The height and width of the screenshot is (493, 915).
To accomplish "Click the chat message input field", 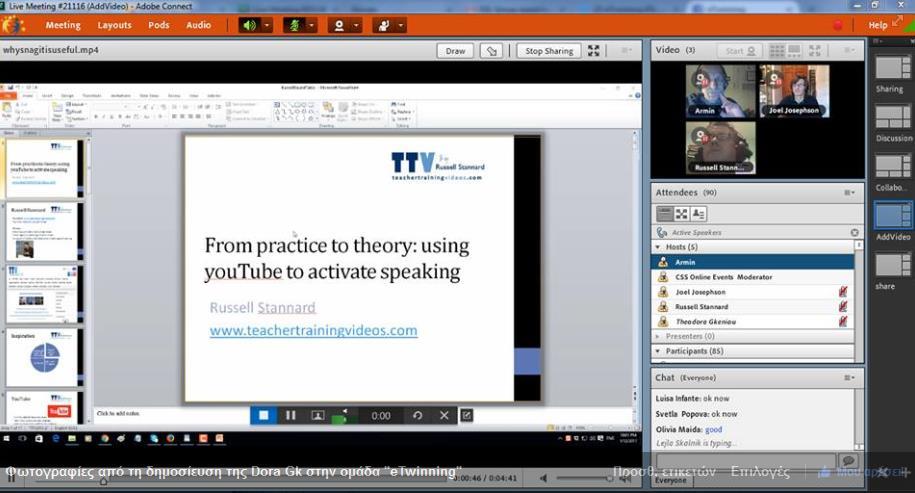I will tap(746, 461).
